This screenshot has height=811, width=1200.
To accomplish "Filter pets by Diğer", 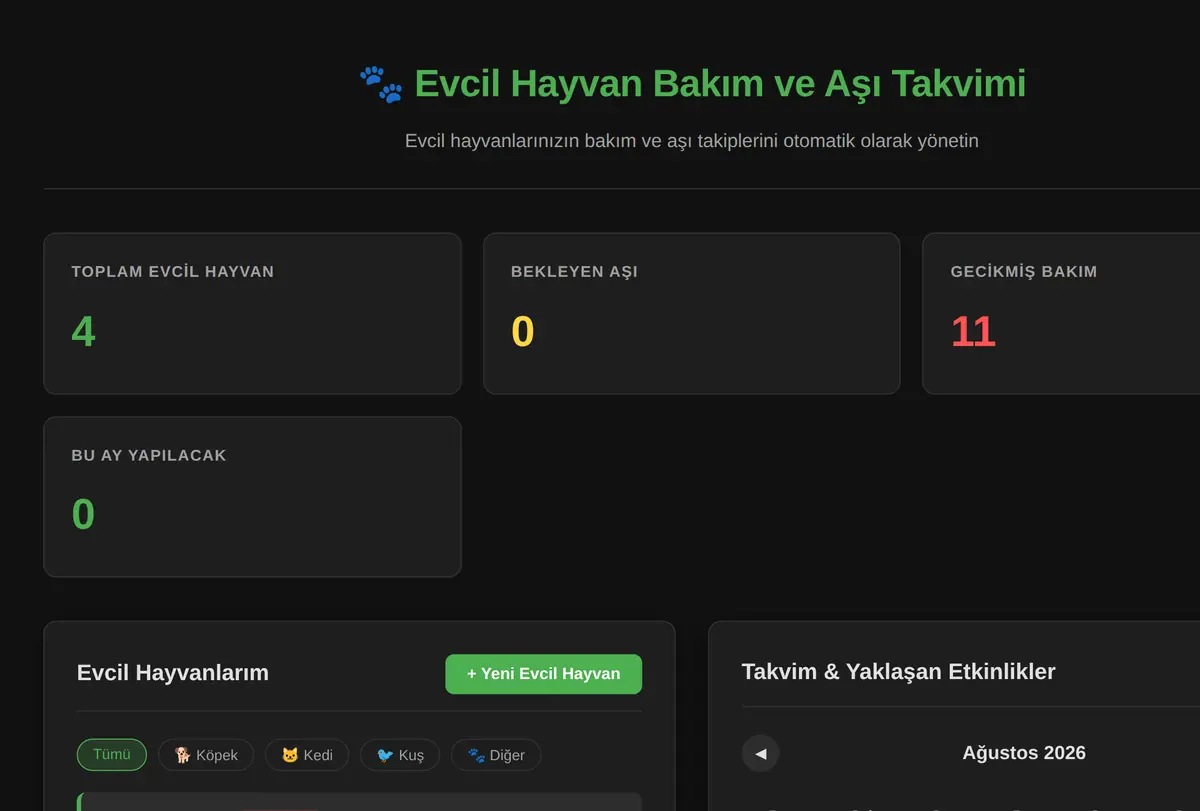I will 496,755.
